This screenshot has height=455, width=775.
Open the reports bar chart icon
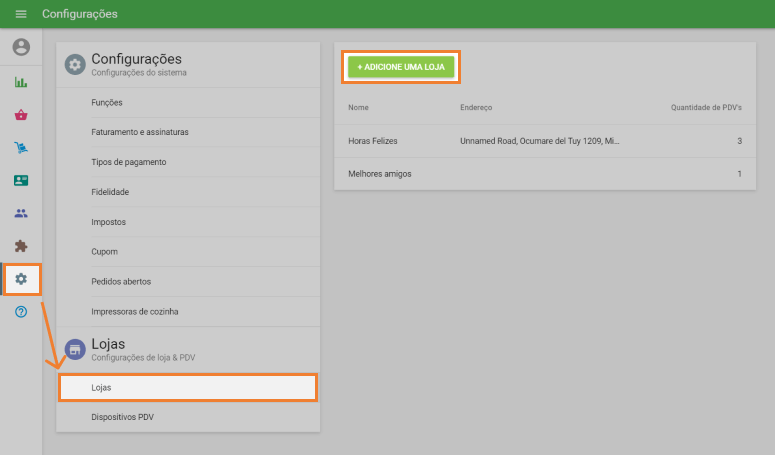pos(21,82)
